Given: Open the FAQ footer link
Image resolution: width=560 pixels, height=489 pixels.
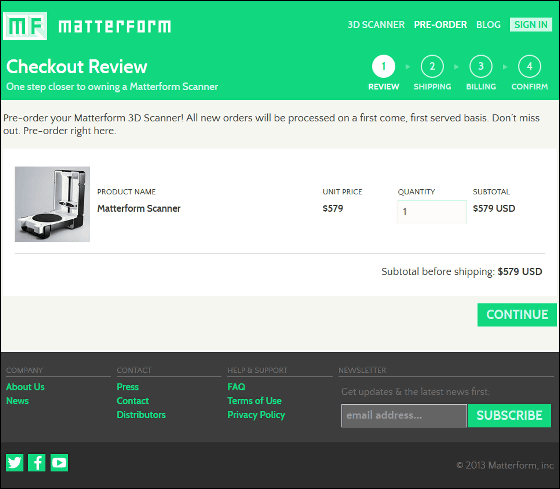Looking at the screenshot, I should pos(236,387).
